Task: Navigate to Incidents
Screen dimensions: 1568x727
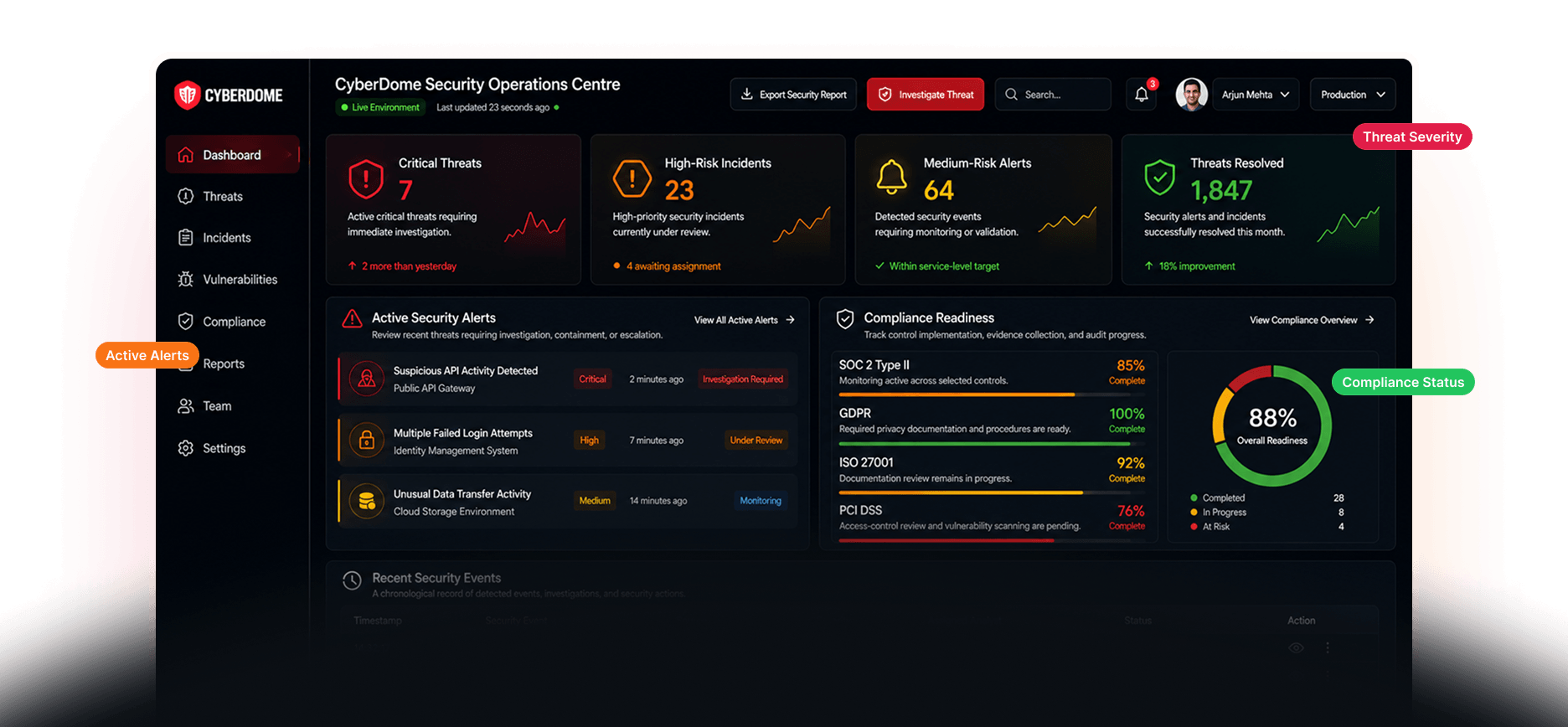Action: [227, 238]
